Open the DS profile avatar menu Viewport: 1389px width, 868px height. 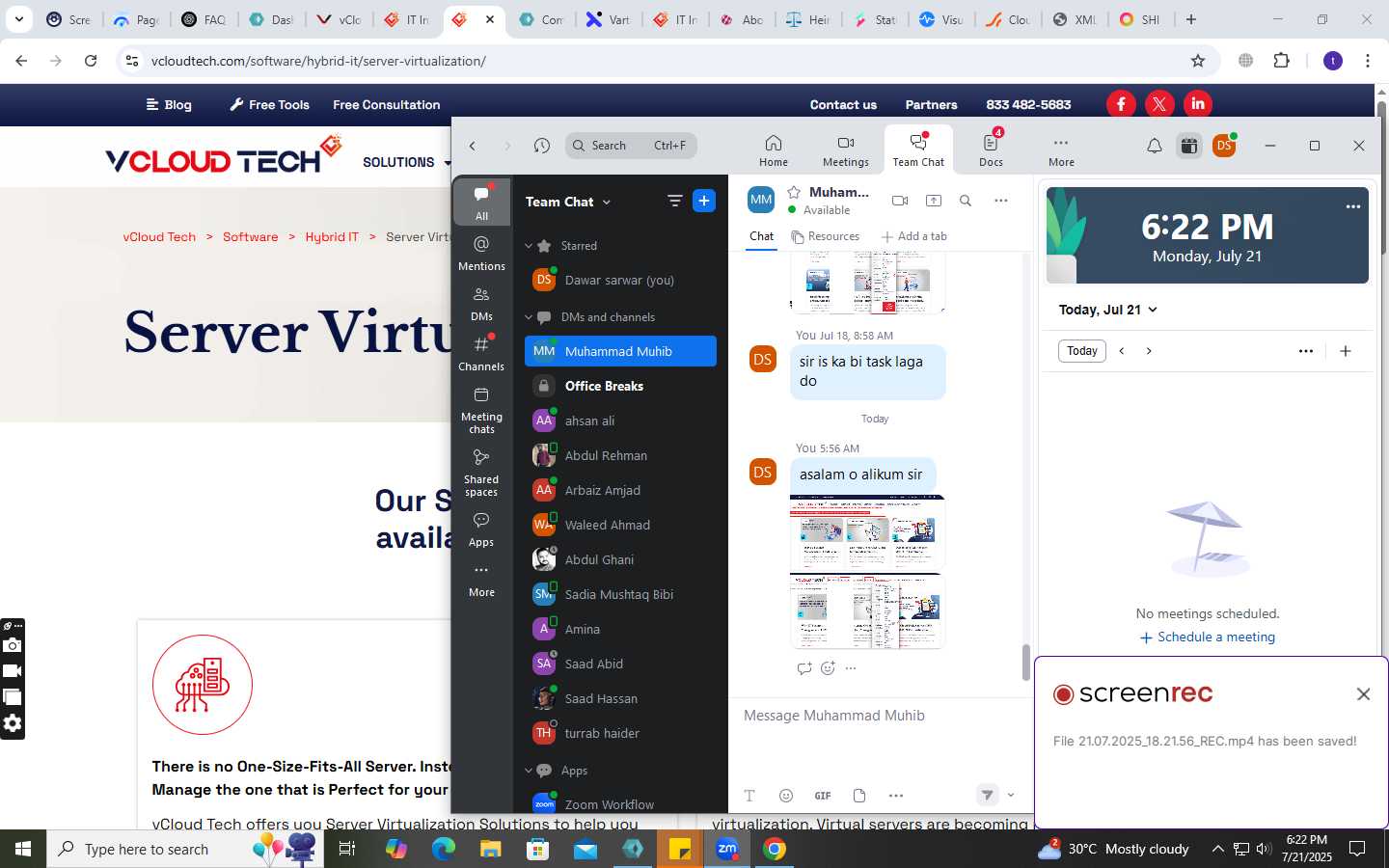click(x=1224, y=146)
